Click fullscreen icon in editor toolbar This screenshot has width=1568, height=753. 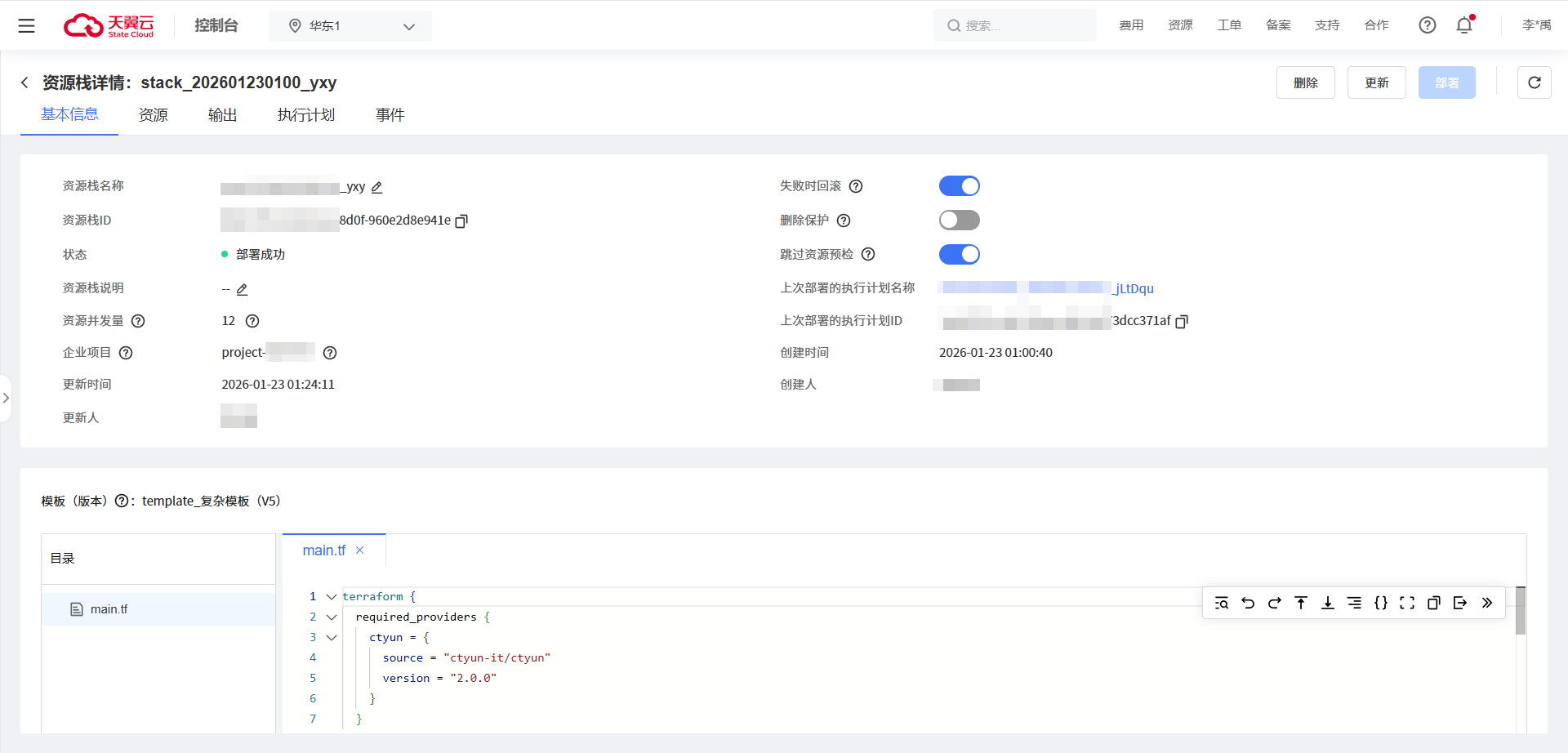1407,603
